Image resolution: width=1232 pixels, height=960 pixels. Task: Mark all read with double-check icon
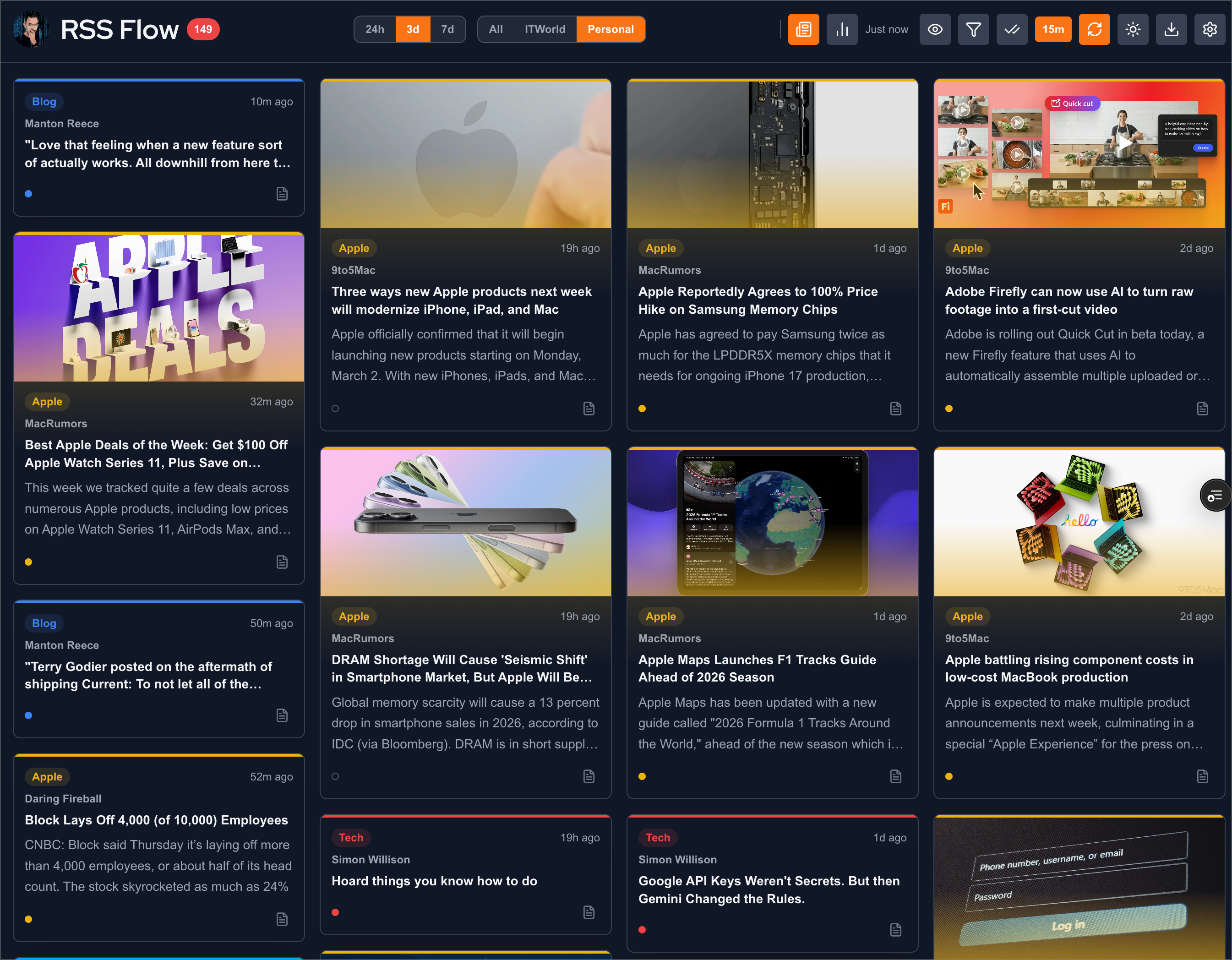(1011, 29)
